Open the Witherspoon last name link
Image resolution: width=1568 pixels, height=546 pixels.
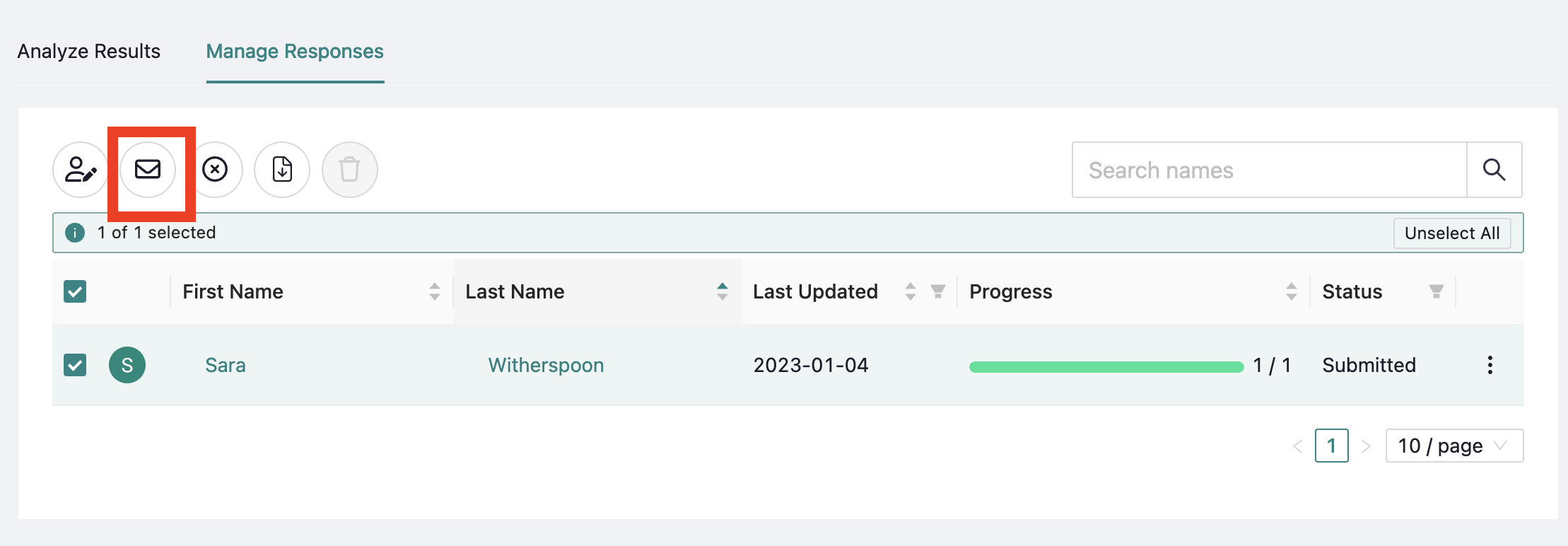point(546,365)
